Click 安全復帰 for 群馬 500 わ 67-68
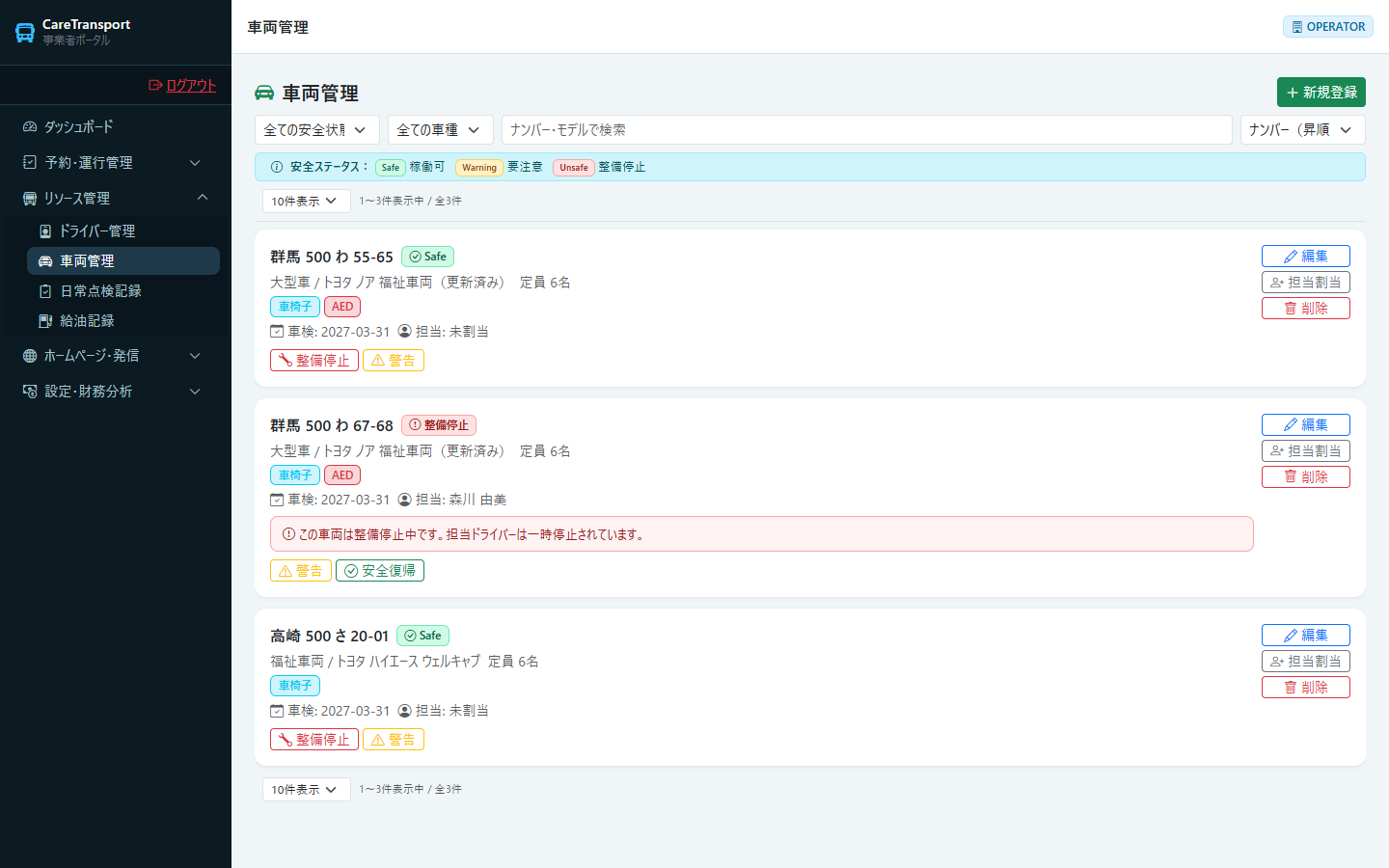 pos(380,570)
